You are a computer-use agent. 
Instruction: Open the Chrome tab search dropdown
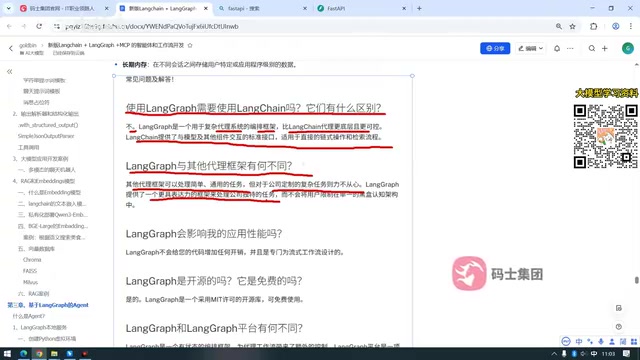(8, 8)
